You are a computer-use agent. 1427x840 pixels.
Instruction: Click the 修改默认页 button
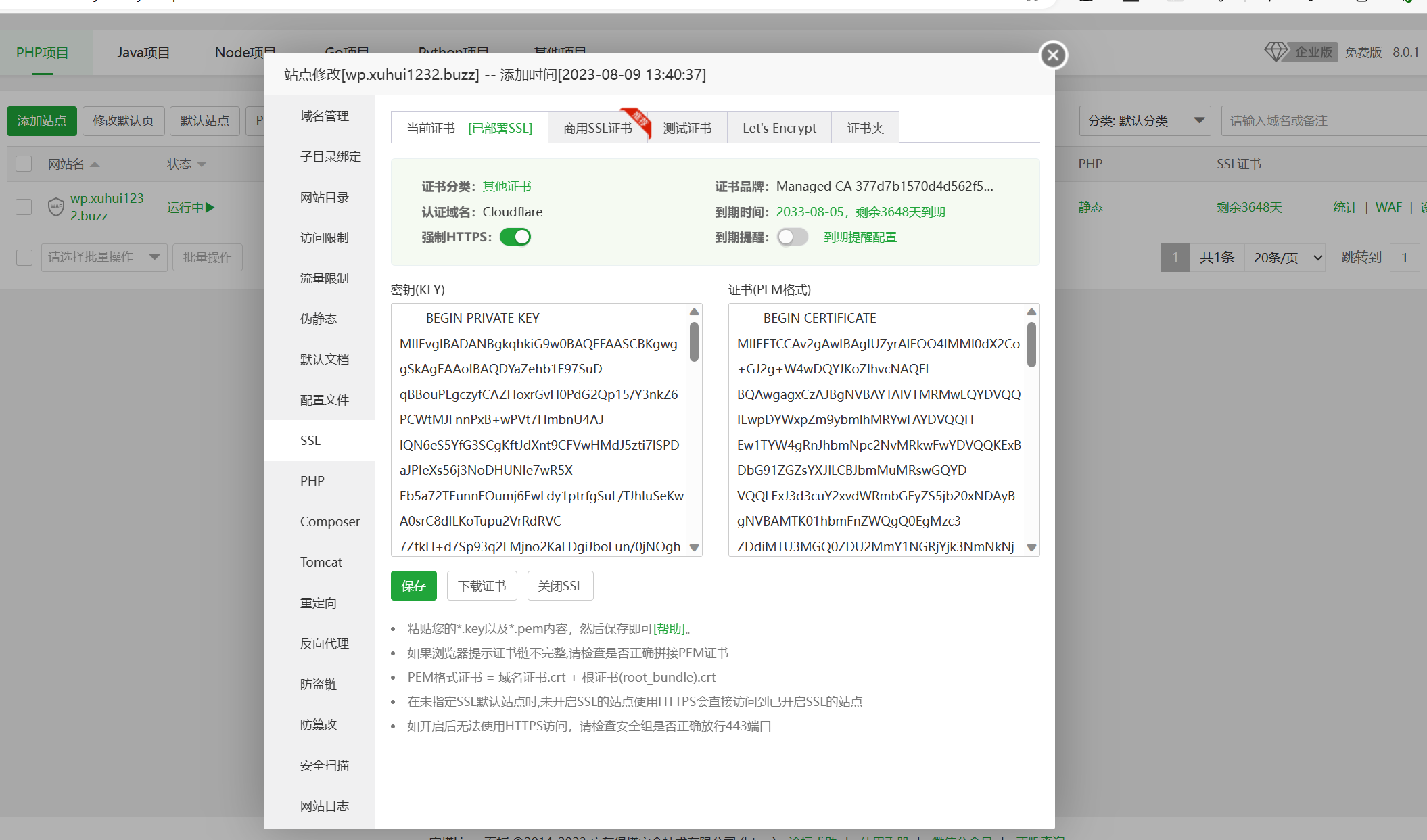tap(124, 121)
